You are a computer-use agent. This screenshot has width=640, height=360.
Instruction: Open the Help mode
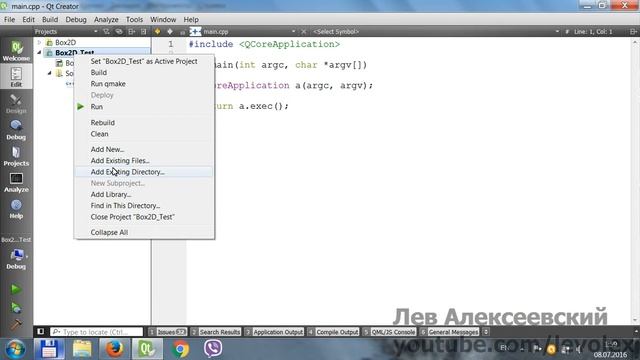(x=16, y=209)
